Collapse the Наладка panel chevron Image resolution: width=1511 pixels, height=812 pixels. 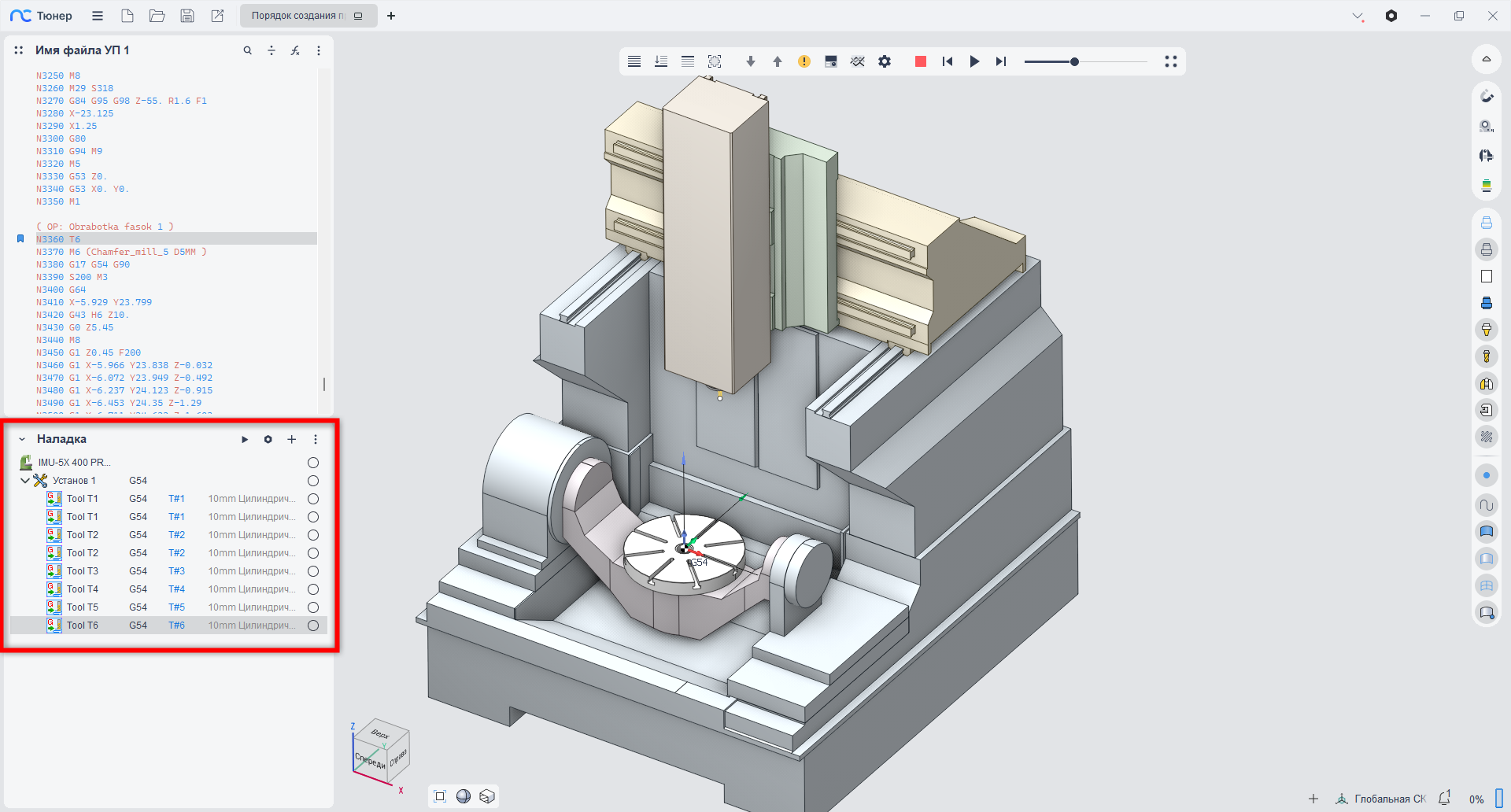22,440
